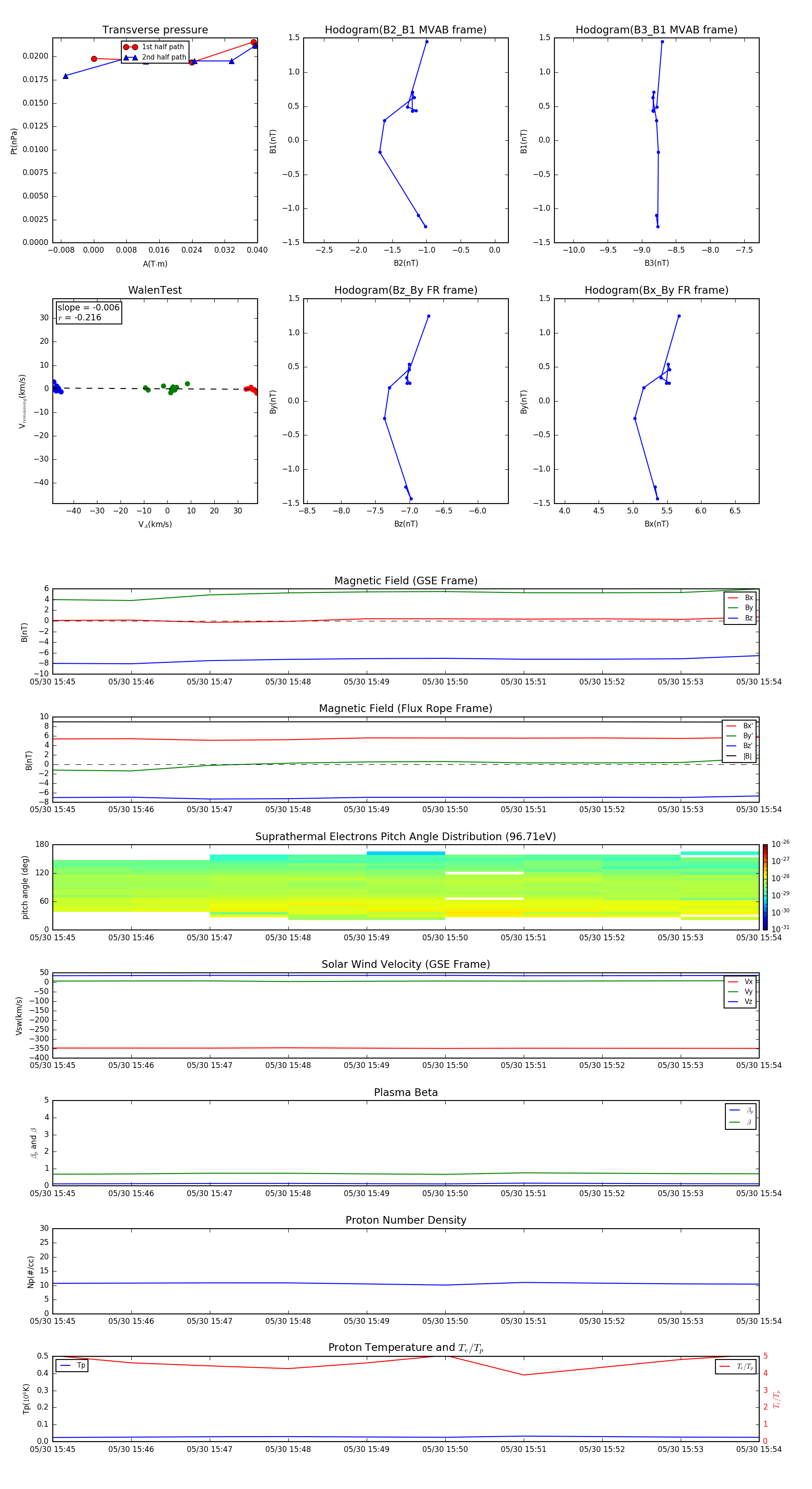Click the "Magnetic Field (Flux Rope Frame)" title

coord(406,709)
